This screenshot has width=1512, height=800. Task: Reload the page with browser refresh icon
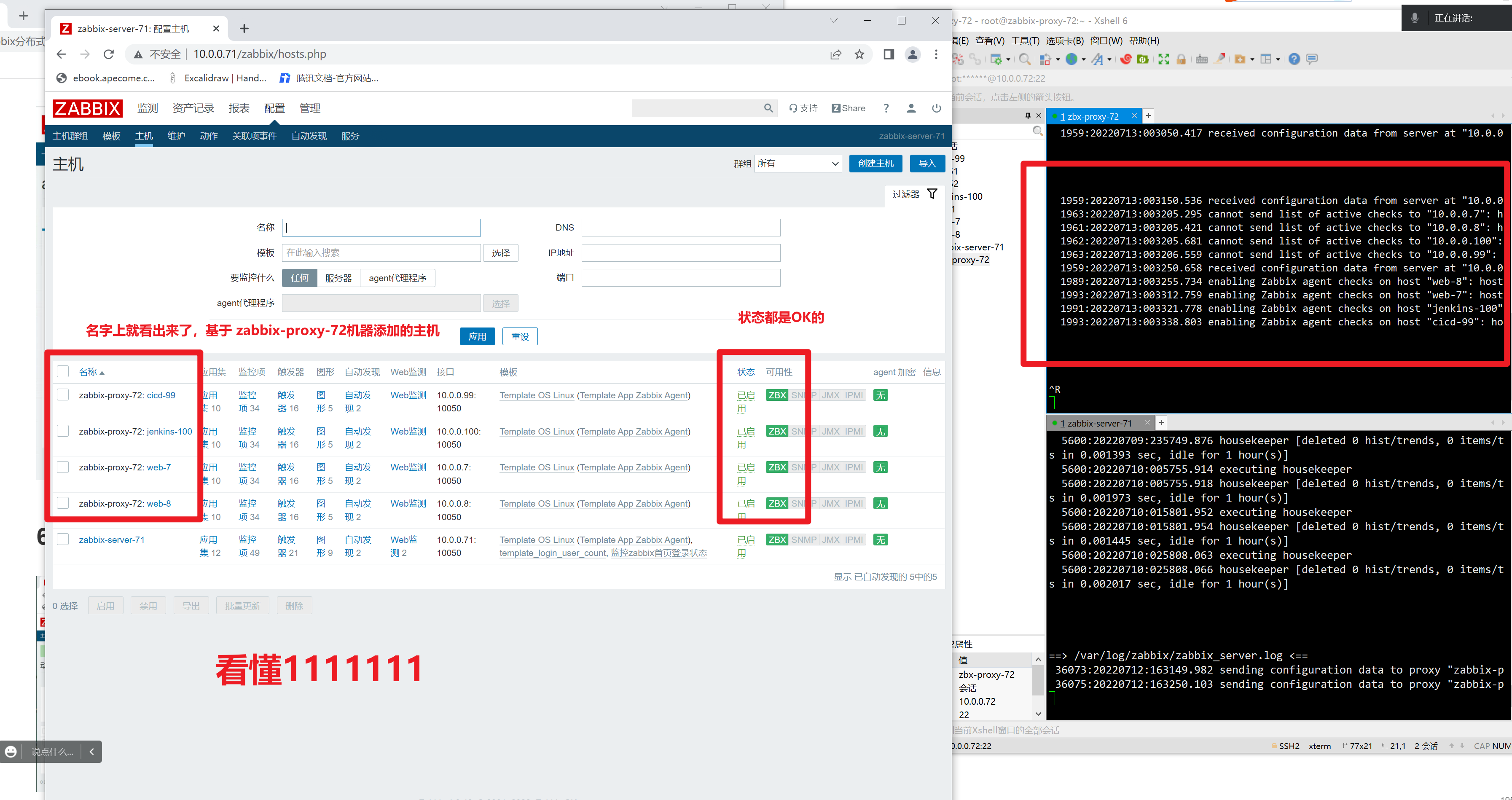coord(109,54)
